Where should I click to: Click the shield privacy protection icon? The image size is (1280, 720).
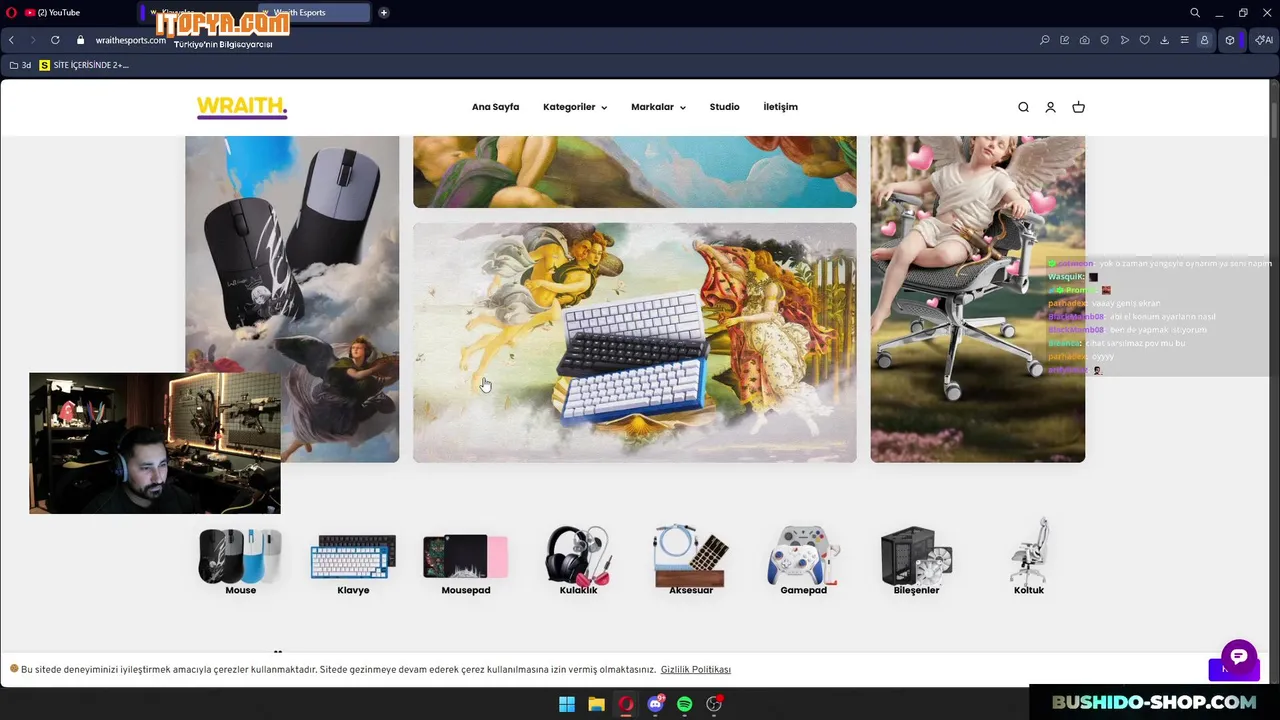(x=1105, y=40)
